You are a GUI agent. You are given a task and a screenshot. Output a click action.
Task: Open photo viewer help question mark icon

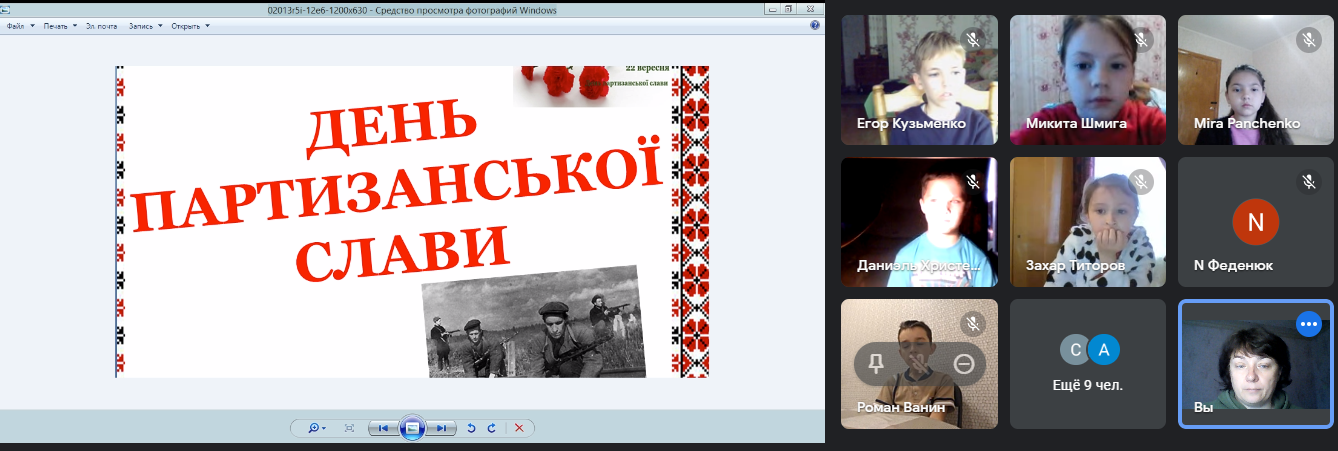click(815, 26)
